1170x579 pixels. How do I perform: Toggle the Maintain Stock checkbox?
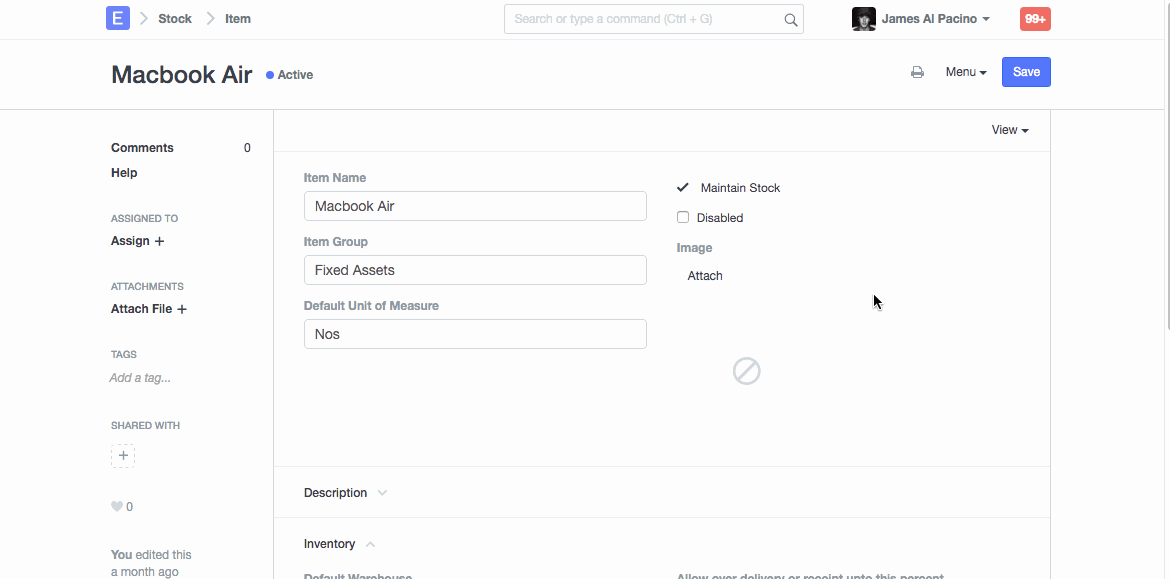coord(683,187)
